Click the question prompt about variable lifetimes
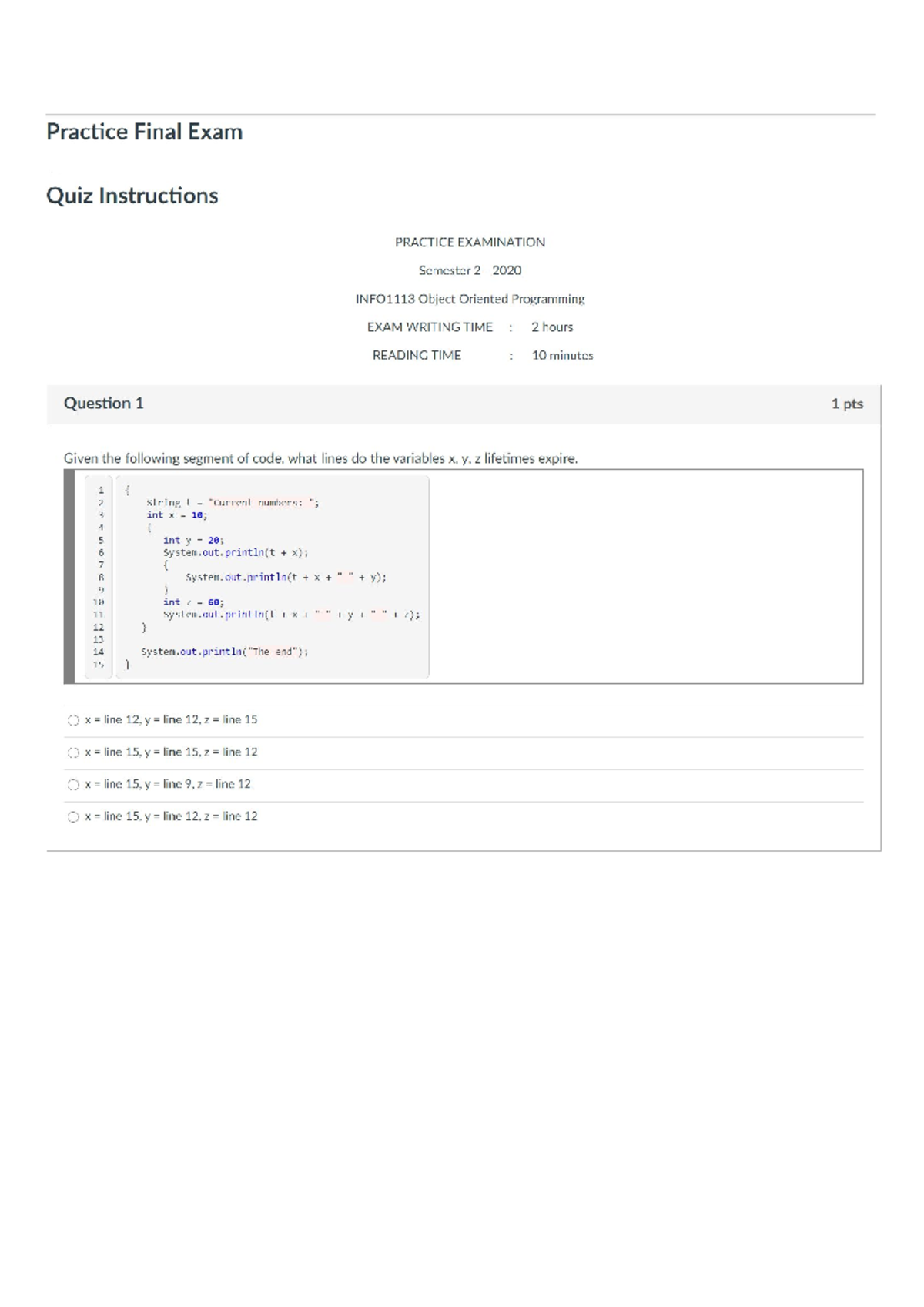The height and width of the screenshot is (1307, 924). tap(320, 458)
